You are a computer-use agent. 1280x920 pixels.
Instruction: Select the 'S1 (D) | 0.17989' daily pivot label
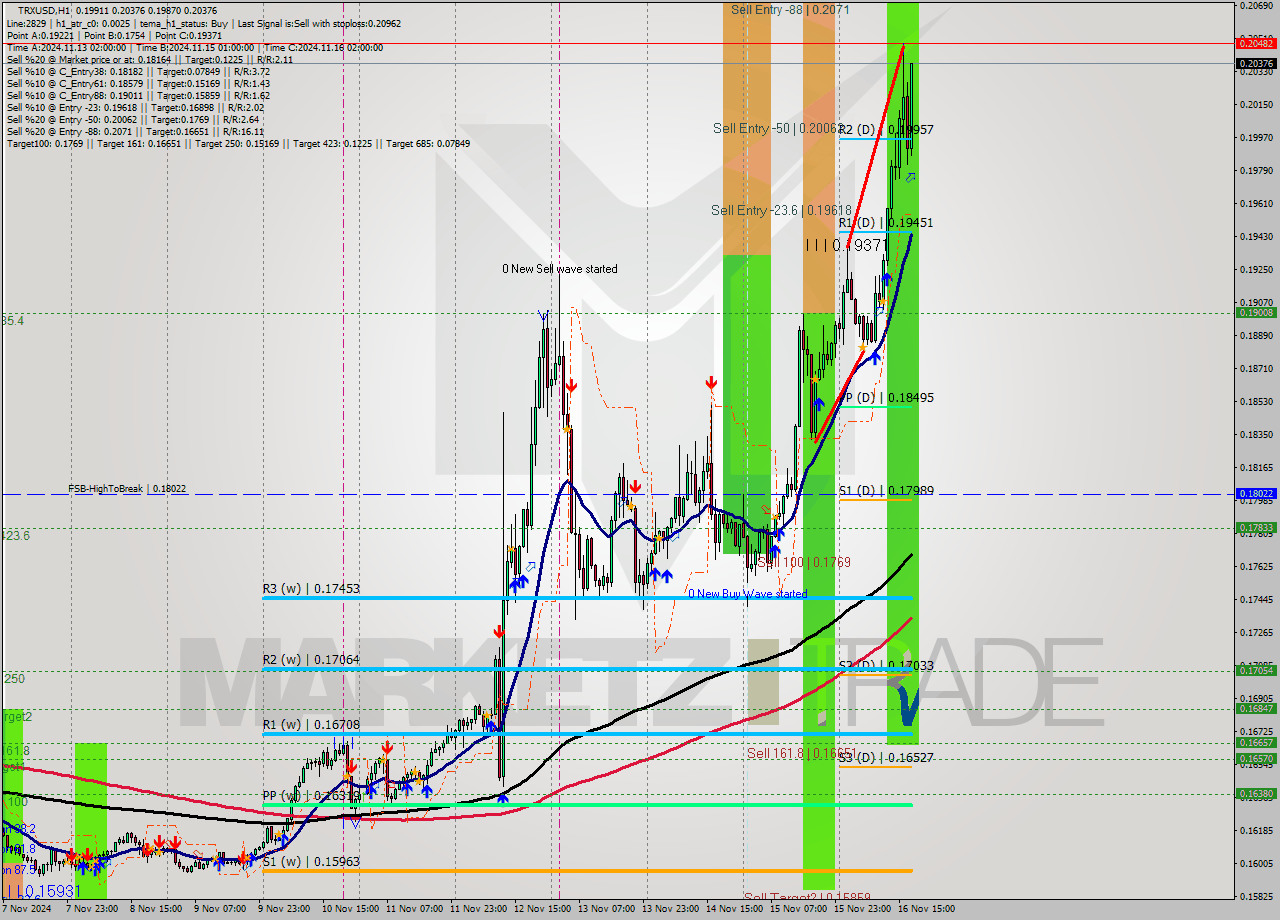coord(886,490)
